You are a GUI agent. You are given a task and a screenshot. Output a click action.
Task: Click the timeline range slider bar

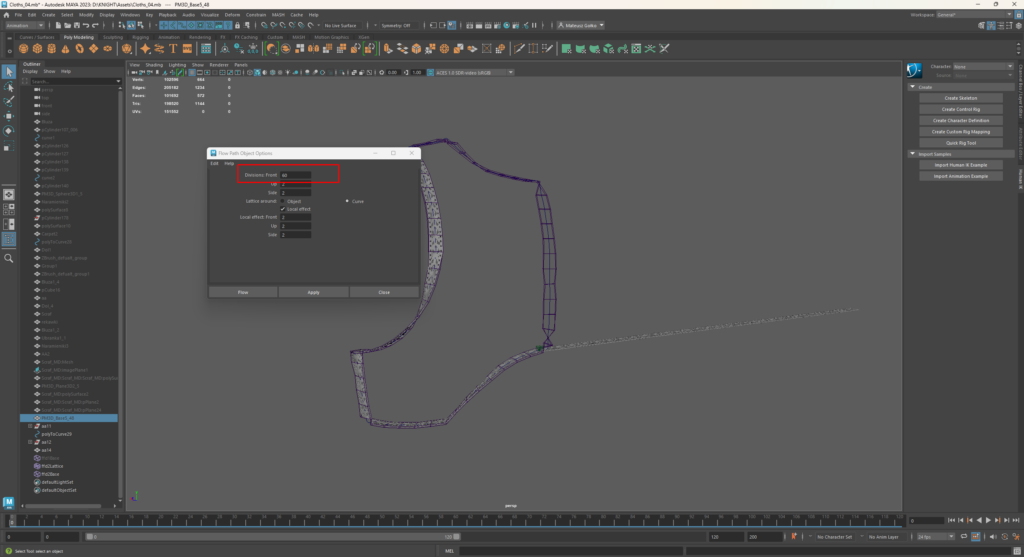(270, 537)
